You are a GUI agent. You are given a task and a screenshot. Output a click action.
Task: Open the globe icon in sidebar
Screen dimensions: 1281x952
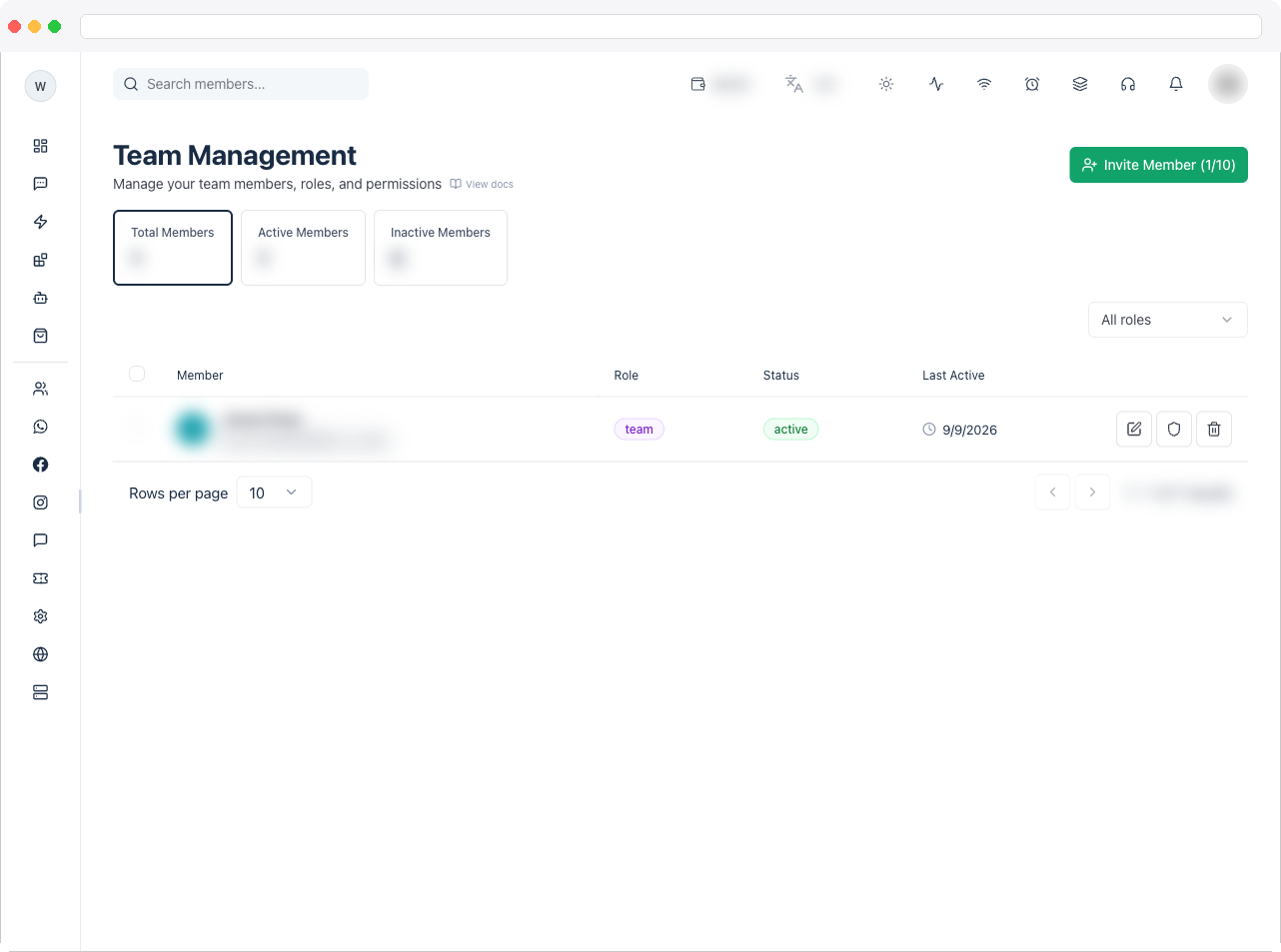pos(40,654)
